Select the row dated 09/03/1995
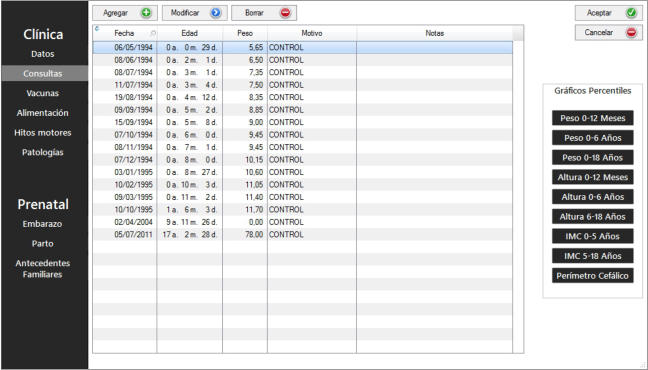The image size is (648, 370). click(303, 197)
